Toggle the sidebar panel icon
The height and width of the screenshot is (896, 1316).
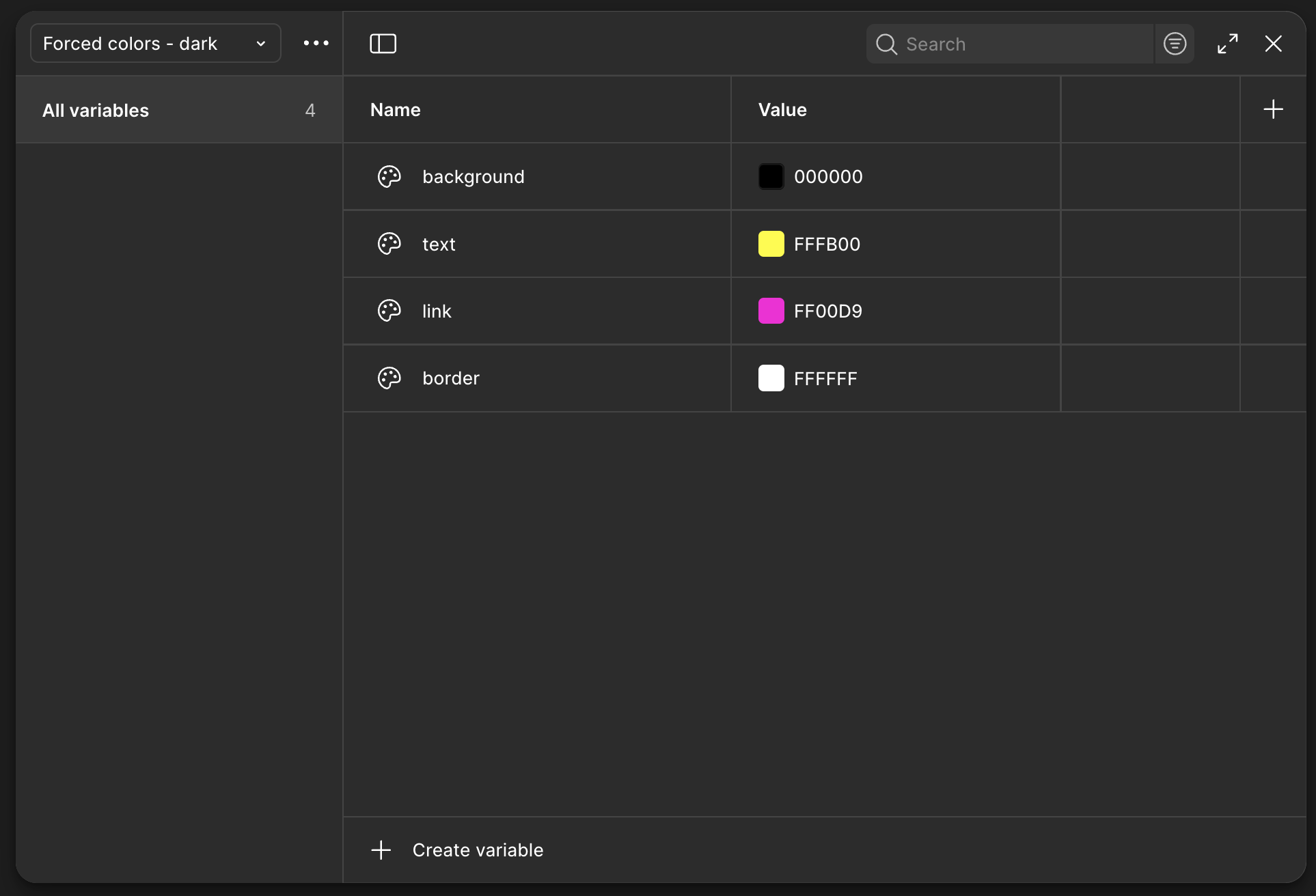point(383,44)
